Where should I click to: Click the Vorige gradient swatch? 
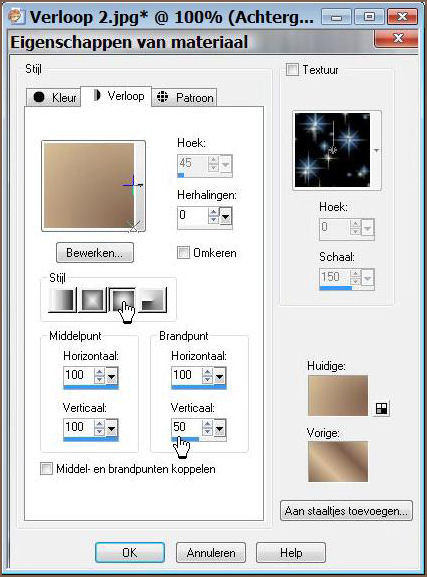[338, 461]
